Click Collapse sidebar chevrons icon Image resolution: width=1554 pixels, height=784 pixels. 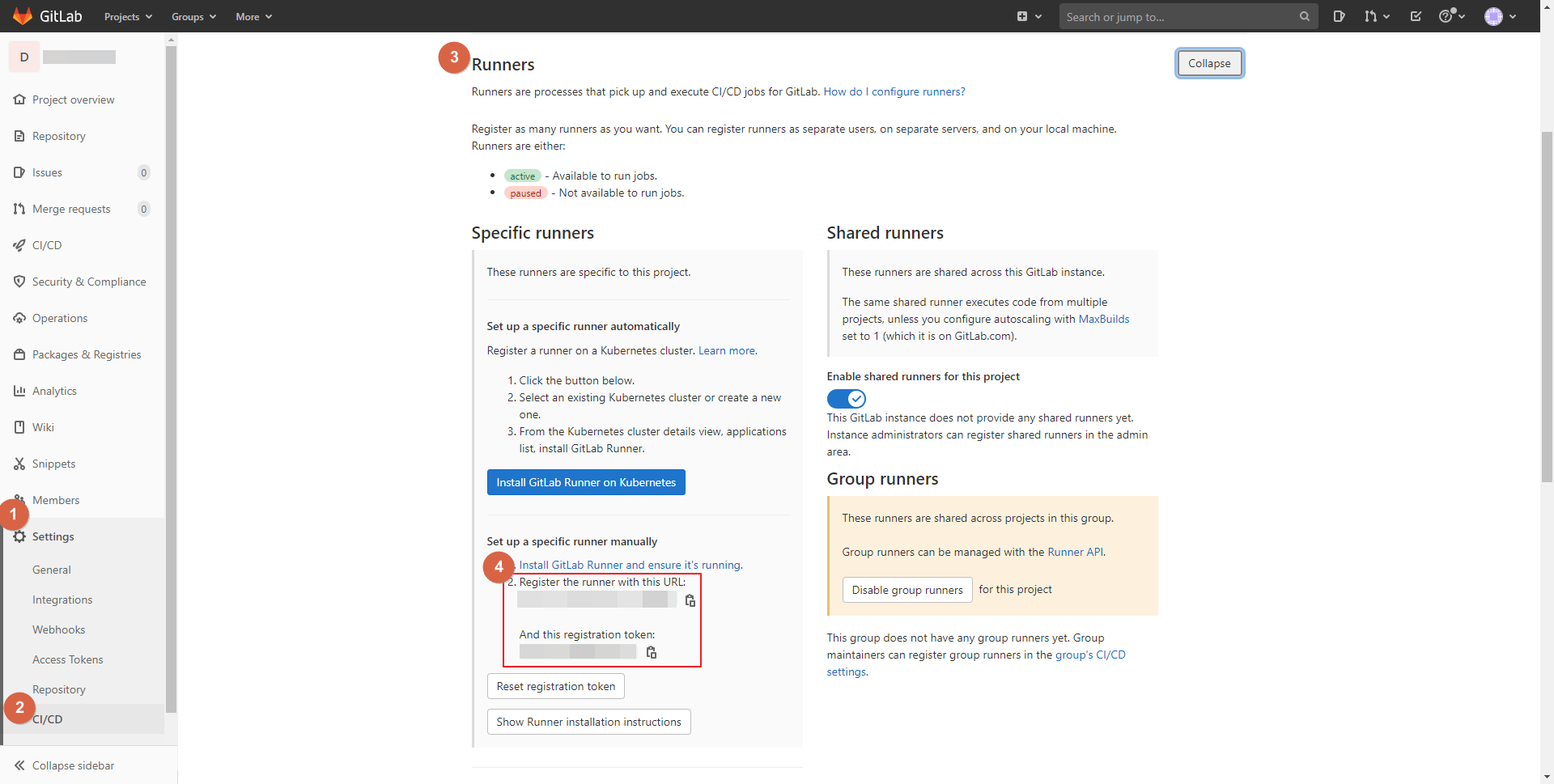19,765
